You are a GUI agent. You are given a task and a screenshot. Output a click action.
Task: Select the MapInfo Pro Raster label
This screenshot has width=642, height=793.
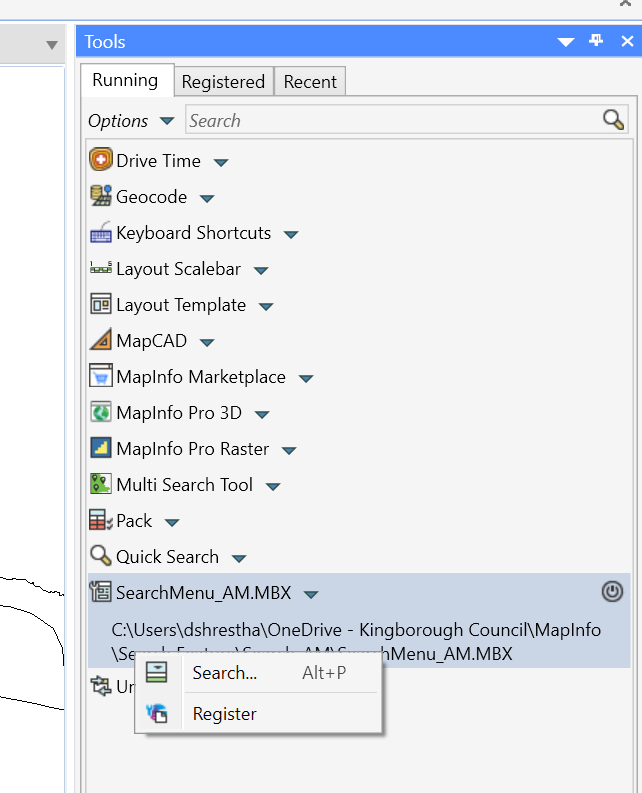click(x=192, y=449)
